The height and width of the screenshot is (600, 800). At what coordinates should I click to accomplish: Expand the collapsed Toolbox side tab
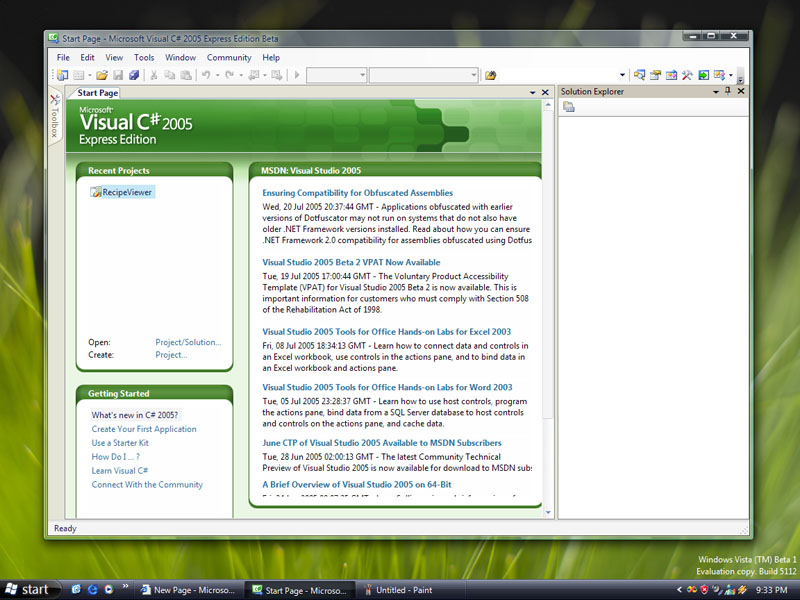(x=55, y=116)
